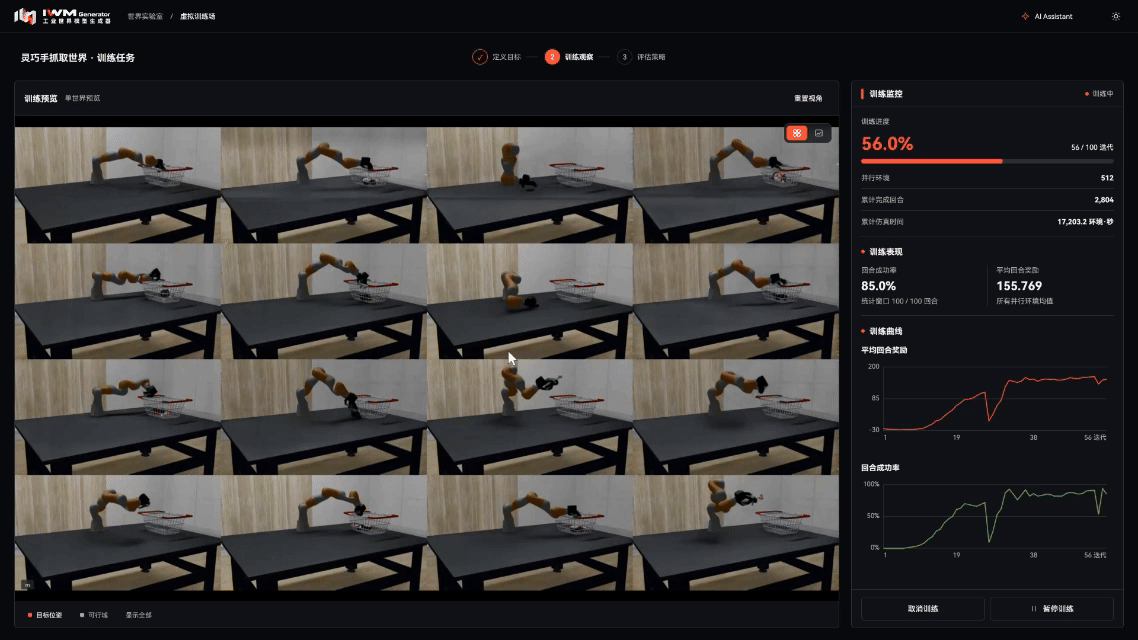
Task: Click the 并行环境 value 512
Action: coord(1107,178)
